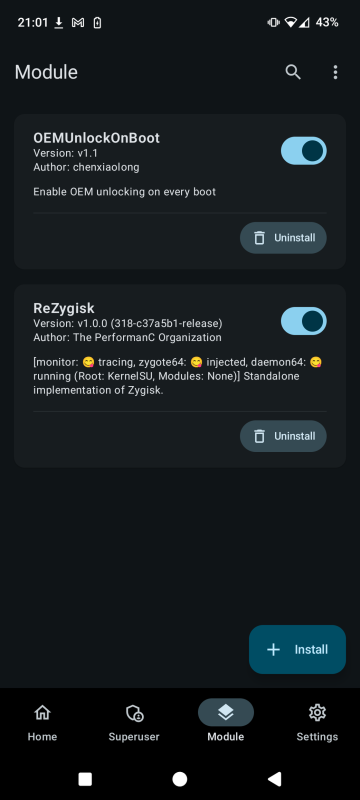Image resolution: width=360 pixels, height=800 pixels.
Task: Tap the Android back navigation triangle
Action: [x=274, y=779]
